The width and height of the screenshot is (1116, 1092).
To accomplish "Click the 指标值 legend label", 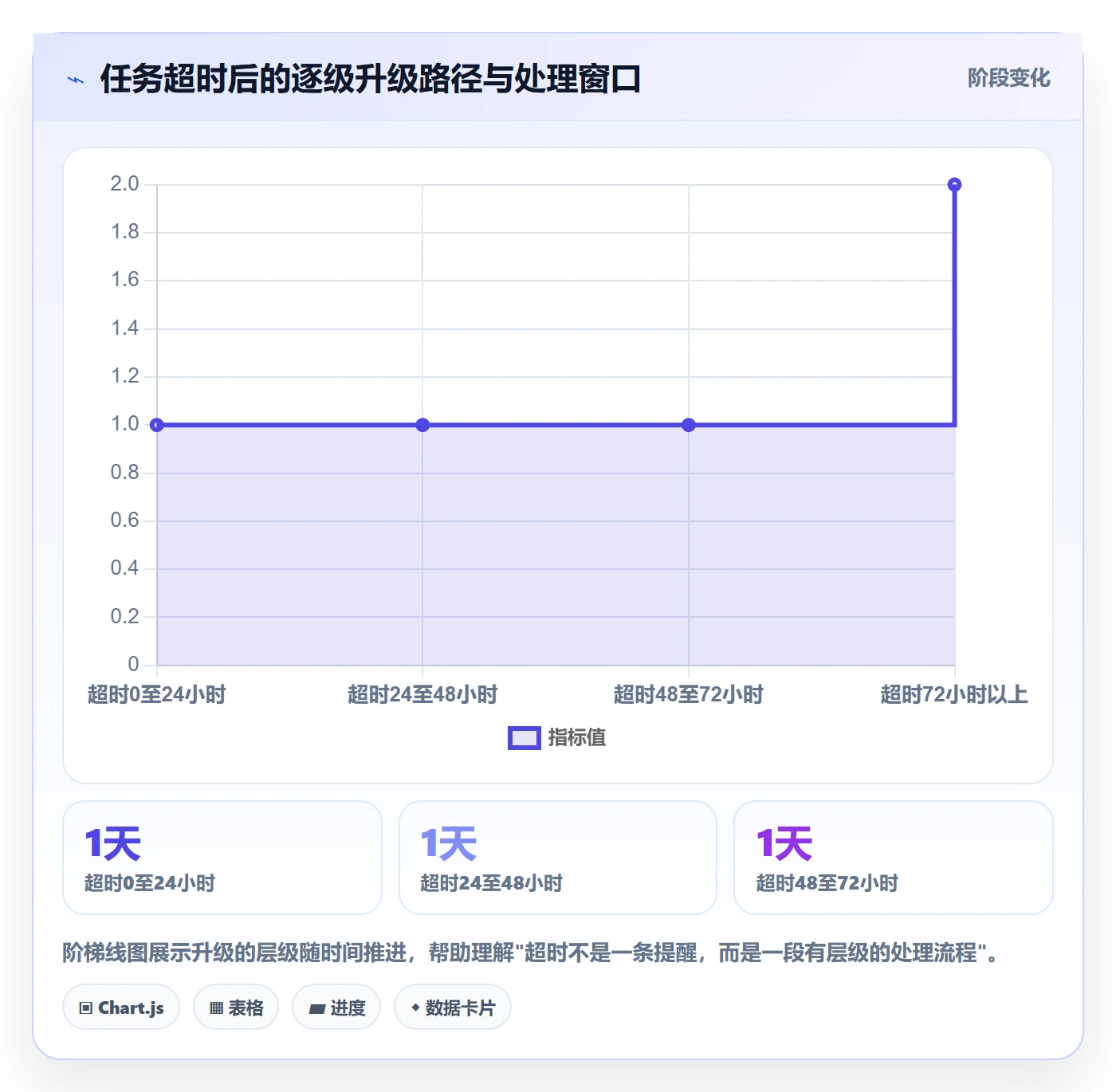I will pyautogui.click(x=577, y=738).
